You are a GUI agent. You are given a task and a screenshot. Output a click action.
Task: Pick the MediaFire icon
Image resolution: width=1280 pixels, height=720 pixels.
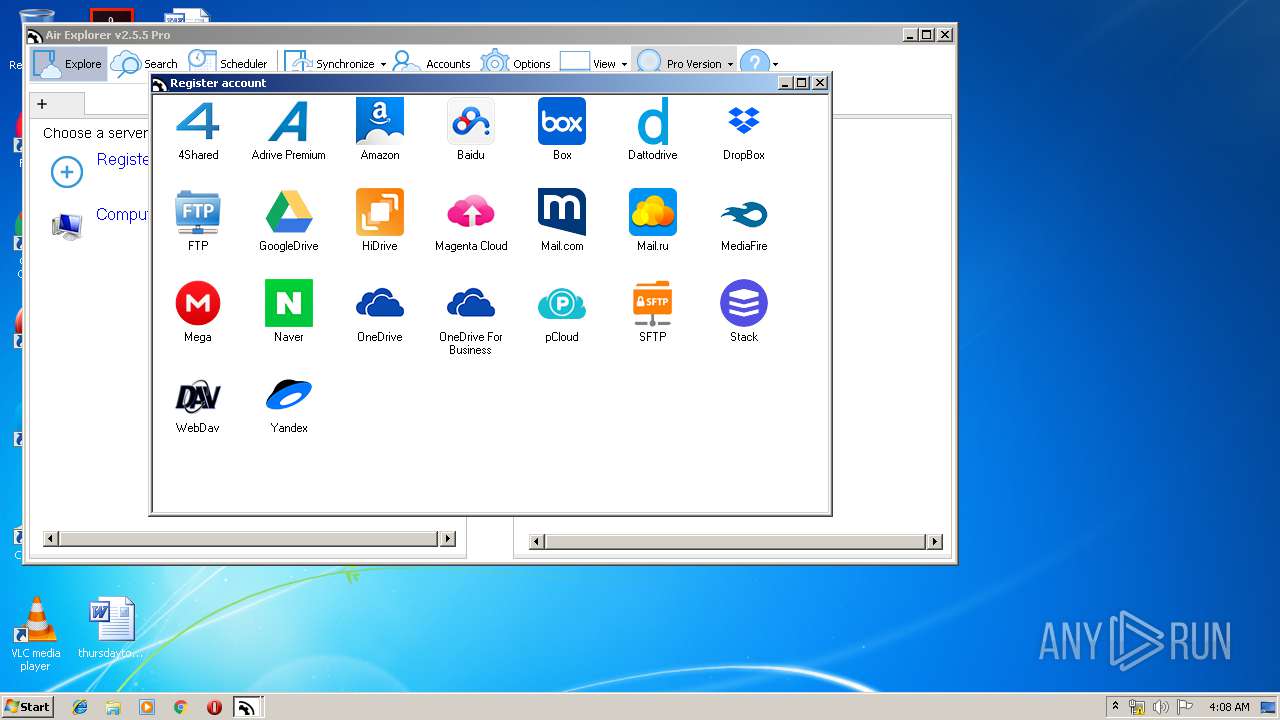(744, 212)
